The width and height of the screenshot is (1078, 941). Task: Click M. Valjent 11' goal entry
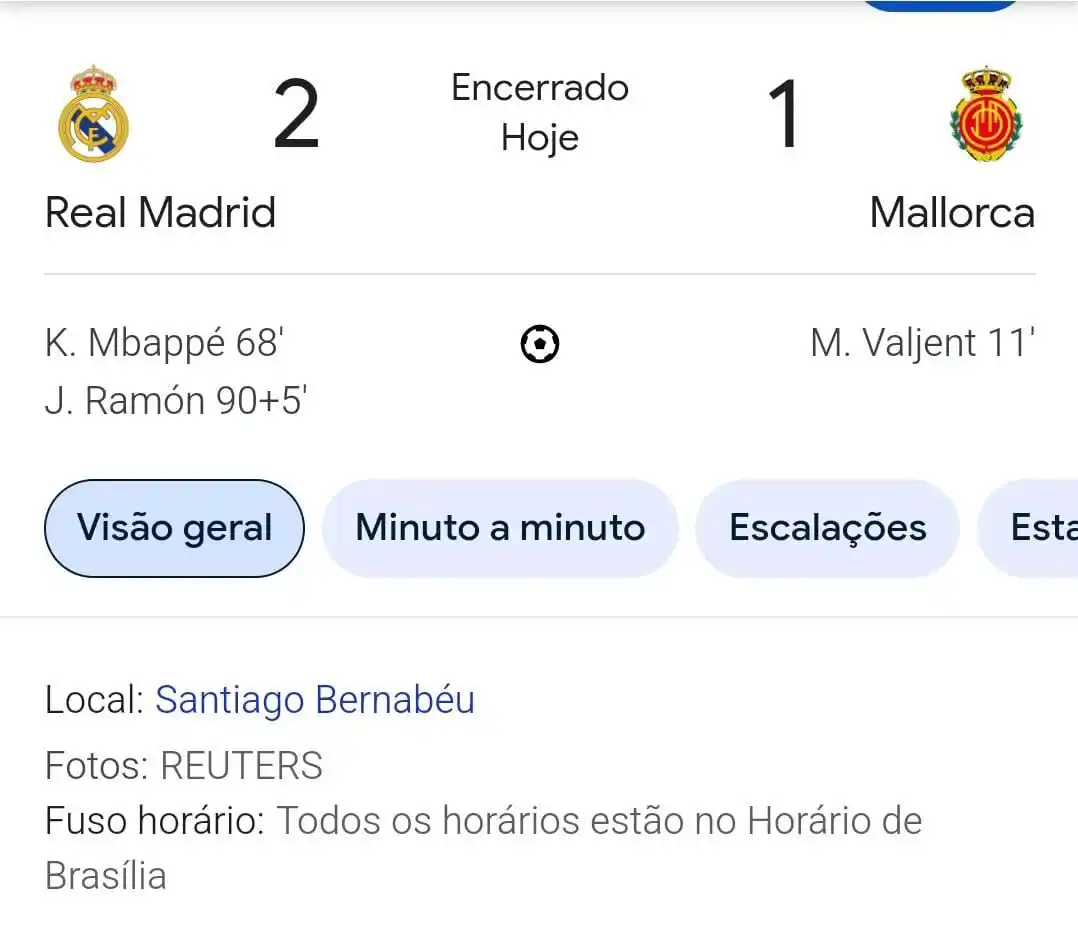coord(923,342)
